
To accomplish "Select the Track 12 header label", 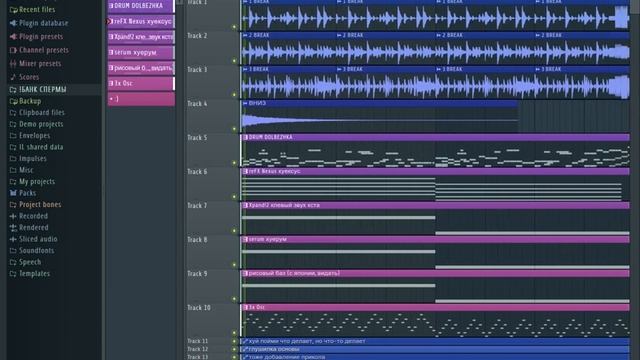I will [198, 349].
